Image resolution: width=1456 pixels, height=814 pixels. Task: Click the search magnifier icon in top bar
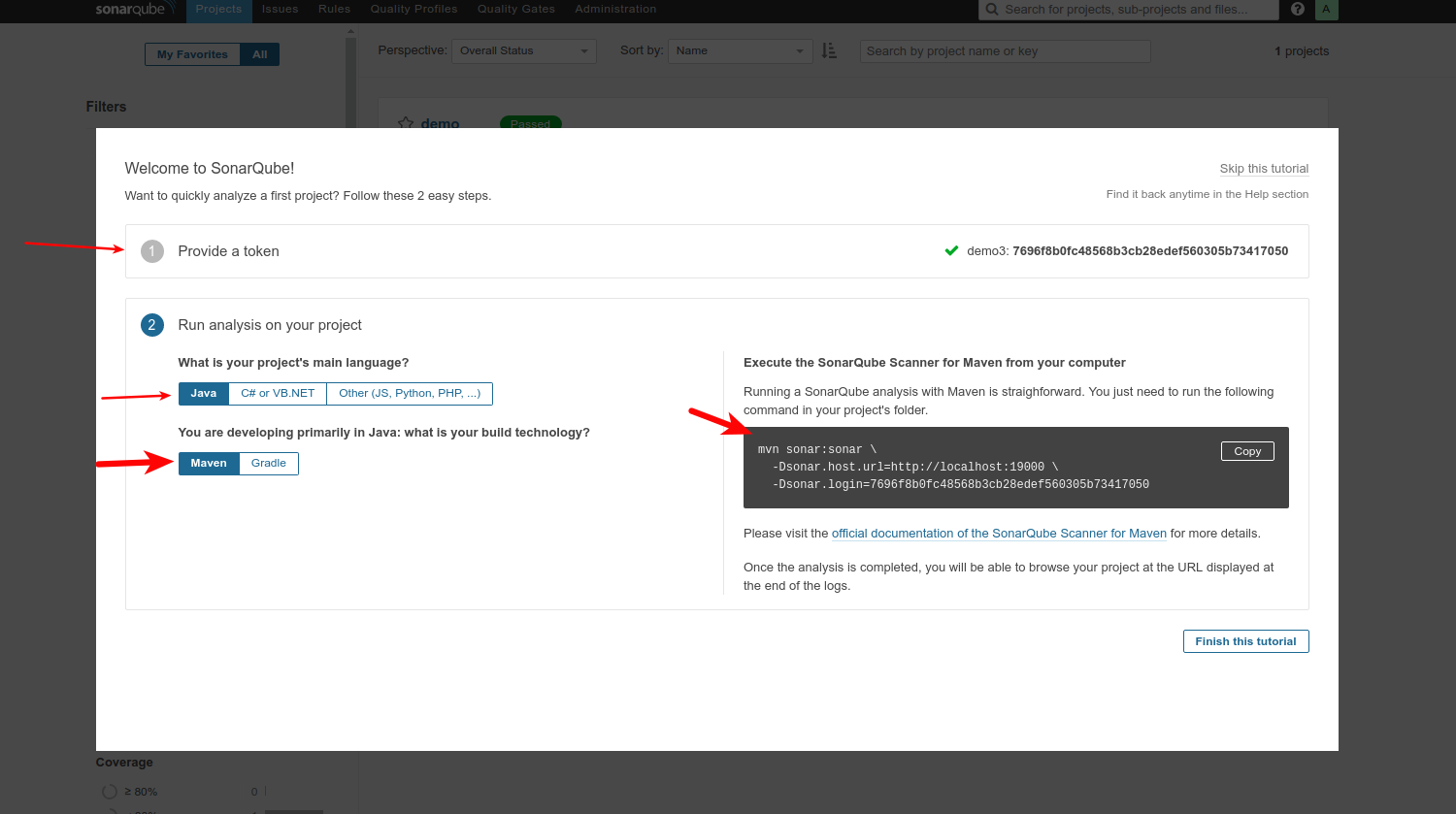coord(991,9)
